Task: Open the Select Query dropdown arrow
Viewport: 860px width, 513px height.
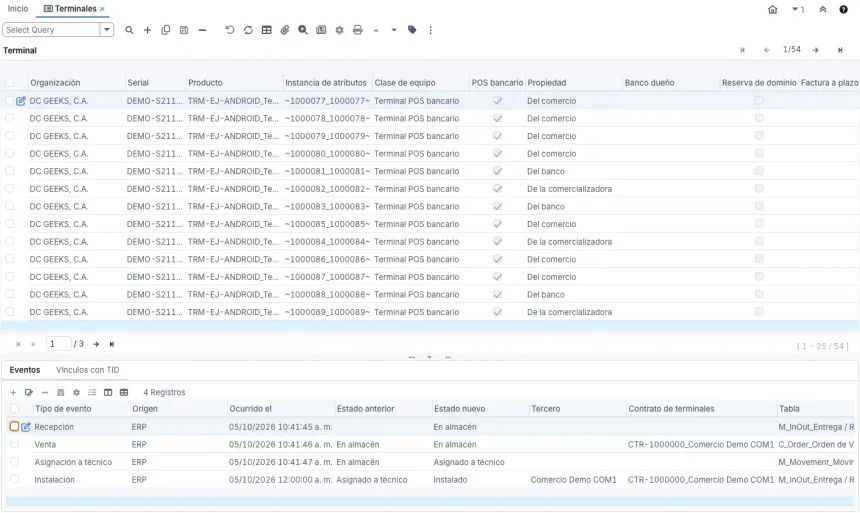Action: 107,30
